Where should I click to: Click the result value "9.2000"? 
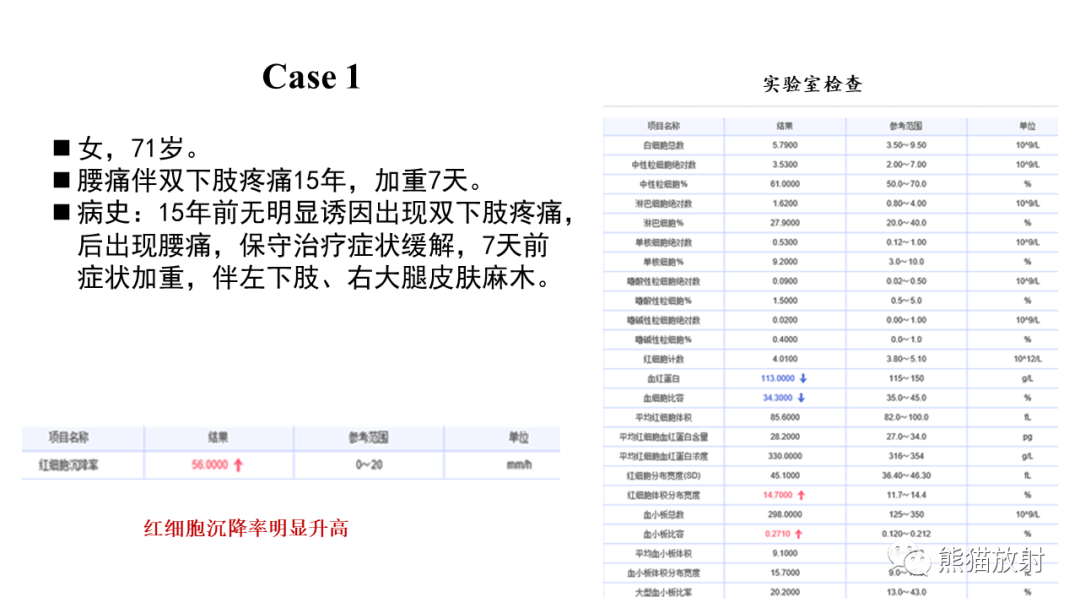tap(785, 262)
